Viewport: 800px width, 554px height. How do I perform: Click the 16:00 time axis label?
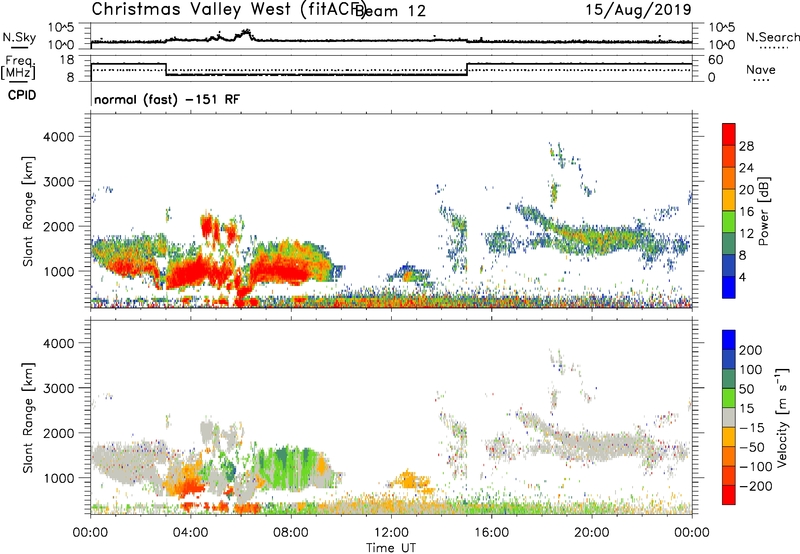point(491,533)
